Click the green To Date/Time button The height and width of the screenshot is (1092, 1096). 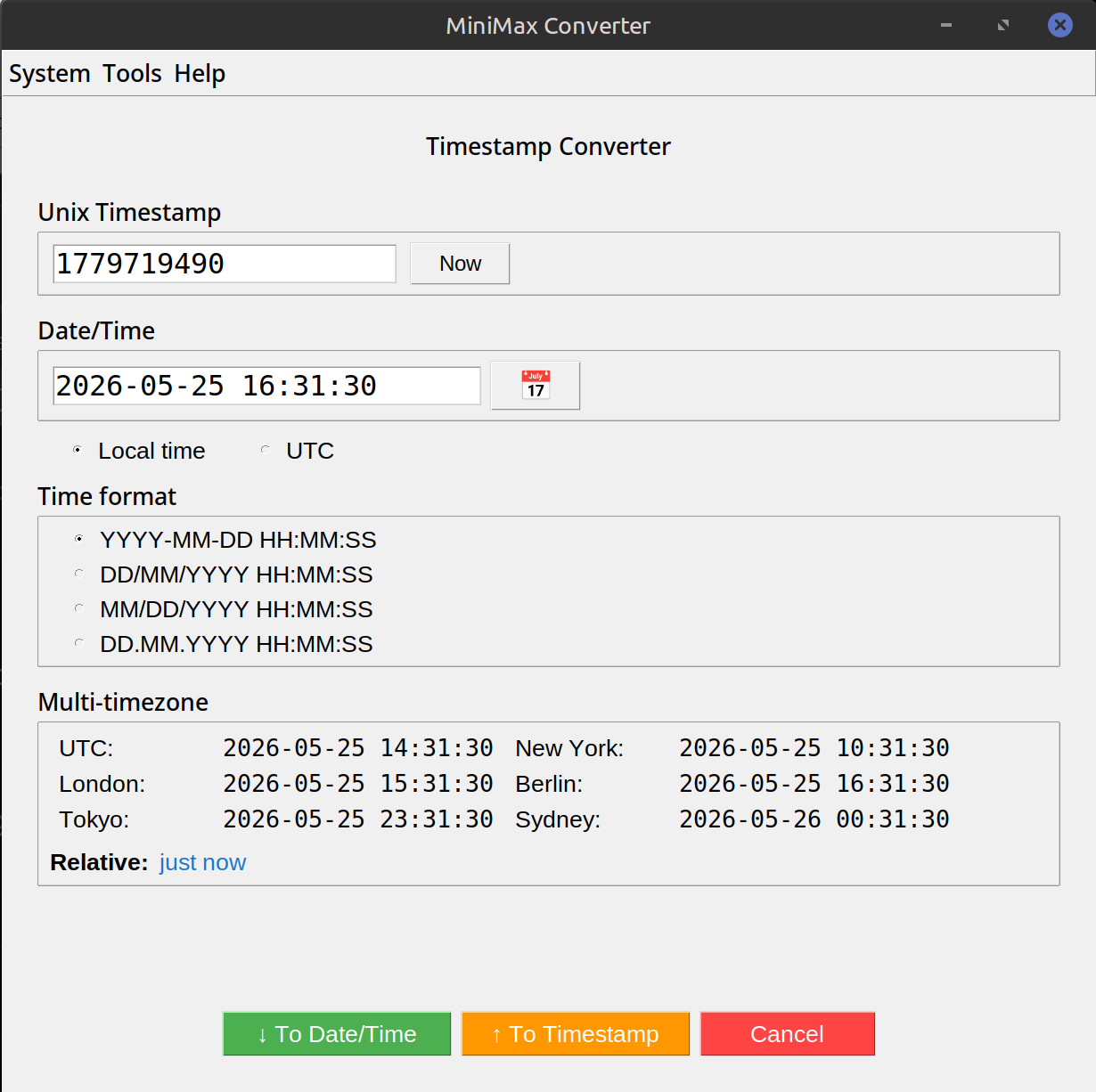pos(337,1034)
